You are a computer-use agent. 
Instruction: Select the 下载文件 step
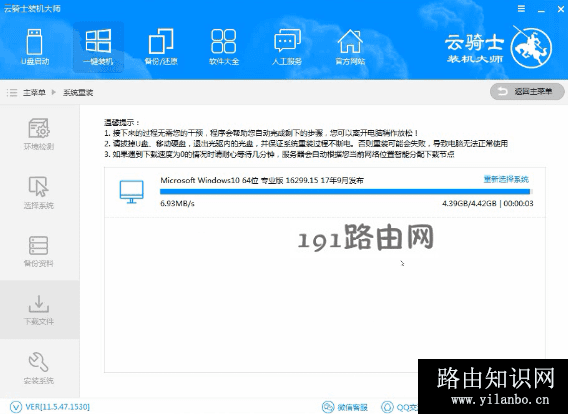39,310
